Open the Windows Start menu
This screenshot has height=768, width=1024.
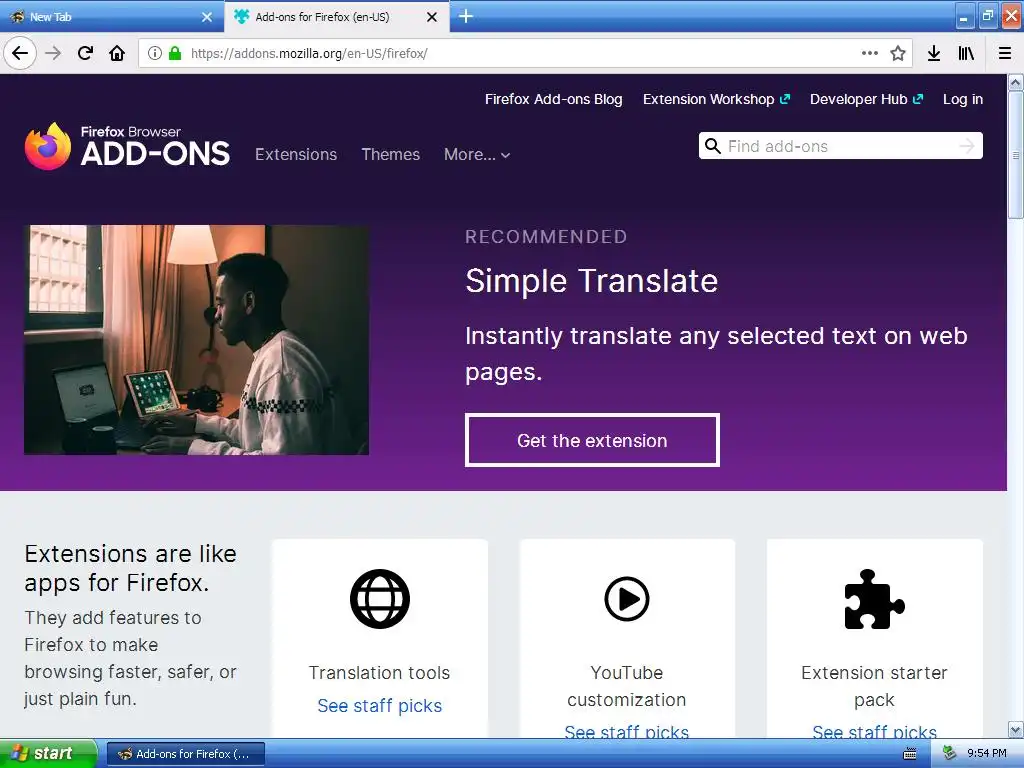(48, 754)
